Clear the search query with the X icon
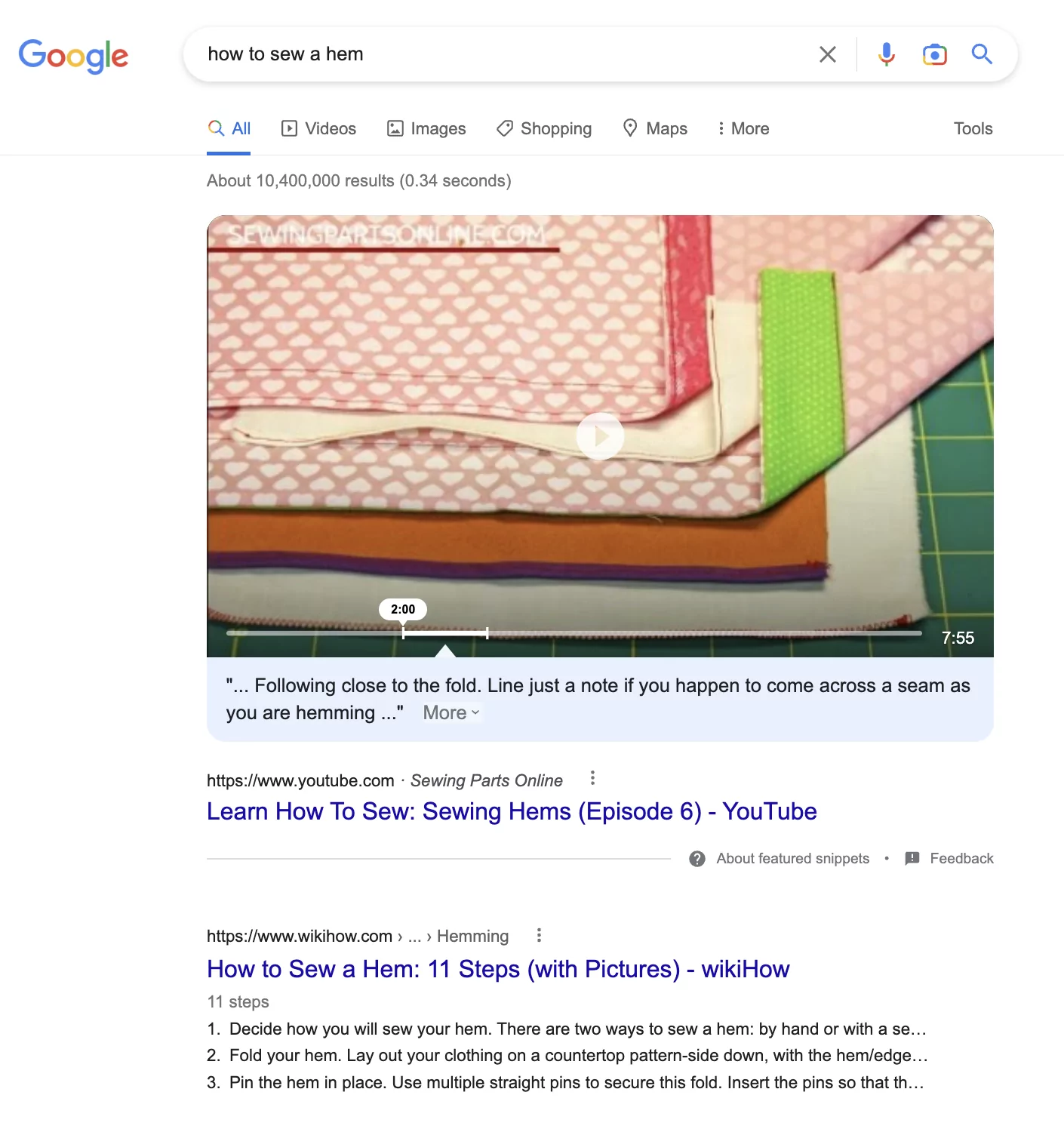This screenshot has width=1064, height=1129. (x=827, y=54)
